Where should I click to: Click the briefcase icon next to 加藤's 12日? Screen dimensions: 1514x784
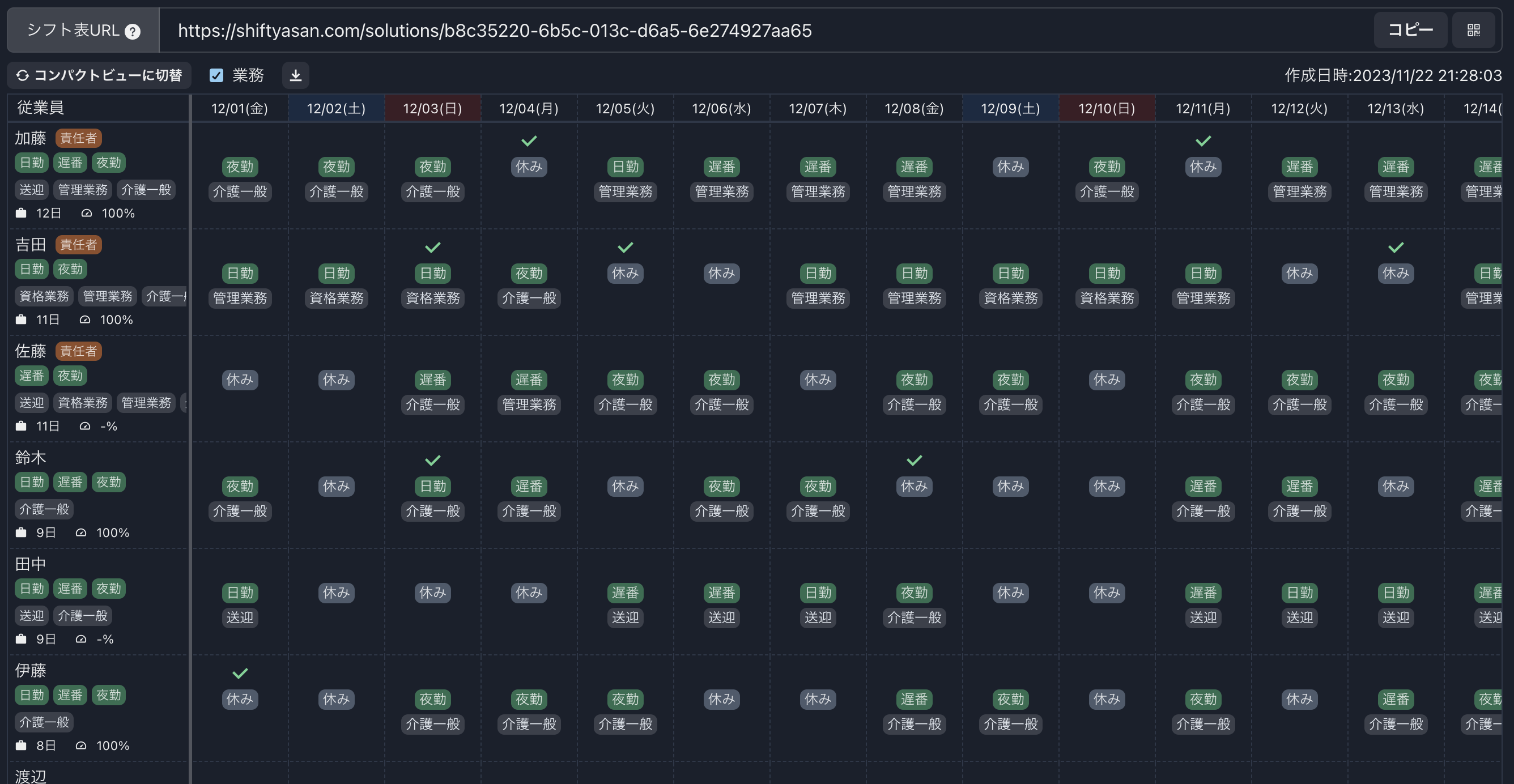(x=21, y=213)
